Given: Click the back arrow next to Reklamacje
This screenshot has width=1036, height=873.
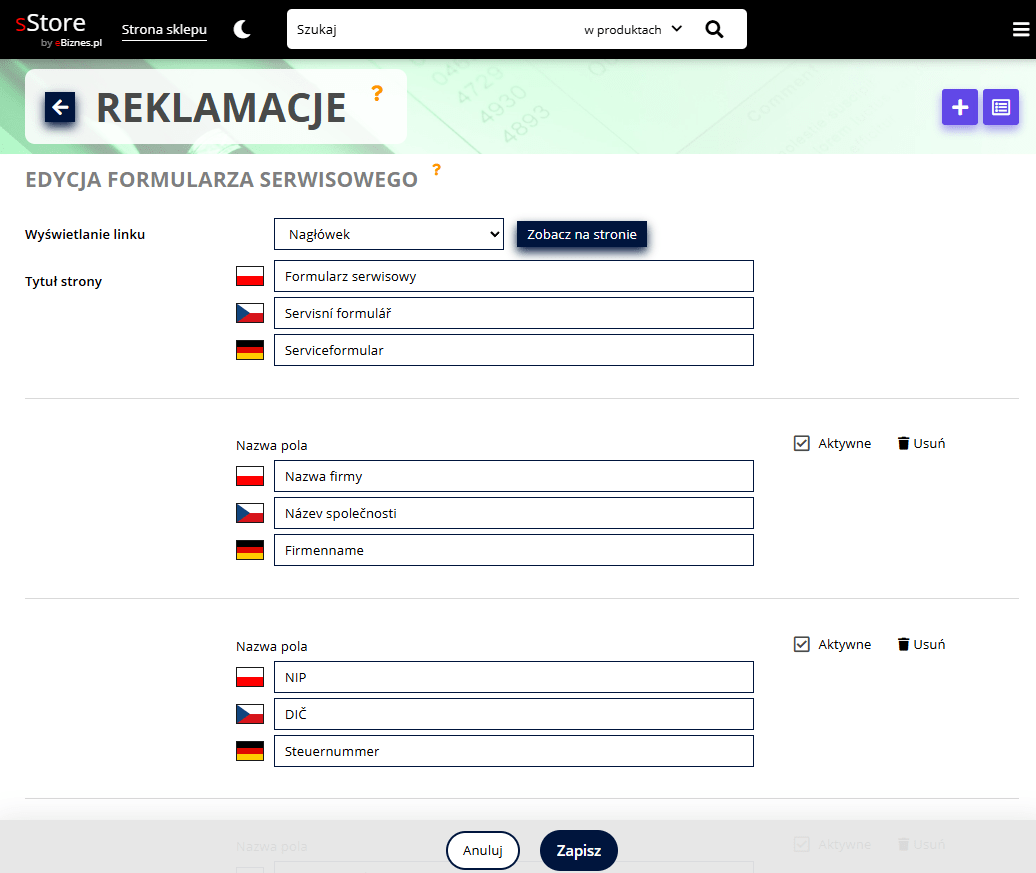Looking at the screenshot, I should click(x=60, y=107).
